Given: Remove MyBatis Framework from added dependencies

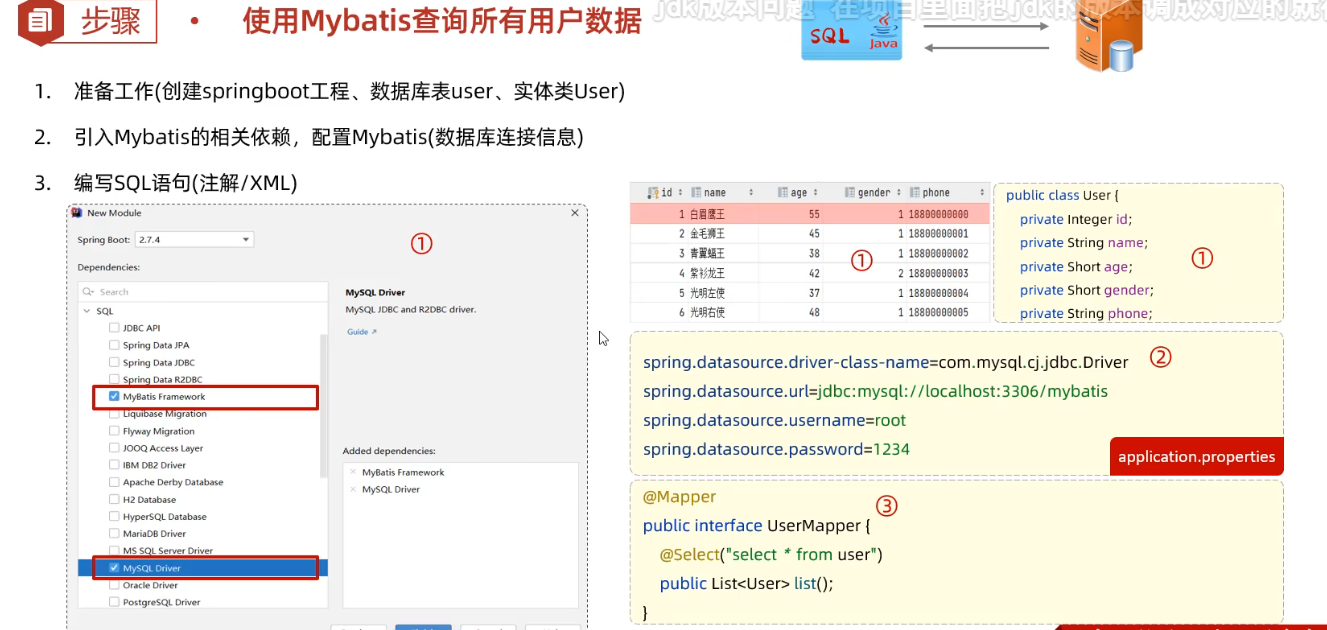Looking at the screenshot, I should [352, 472].
